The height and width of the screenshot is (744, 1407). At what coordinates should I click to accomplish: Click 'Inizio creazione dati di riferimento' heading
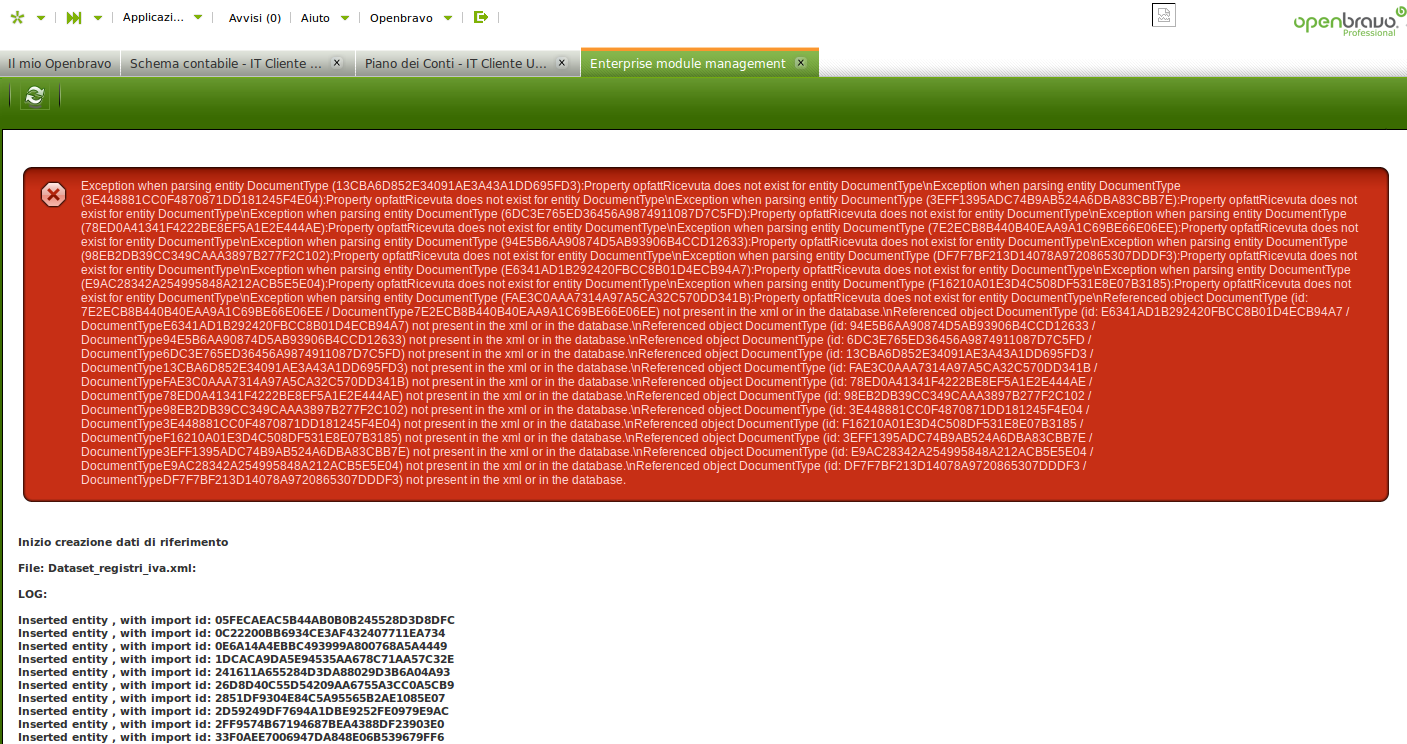(123, 542)
